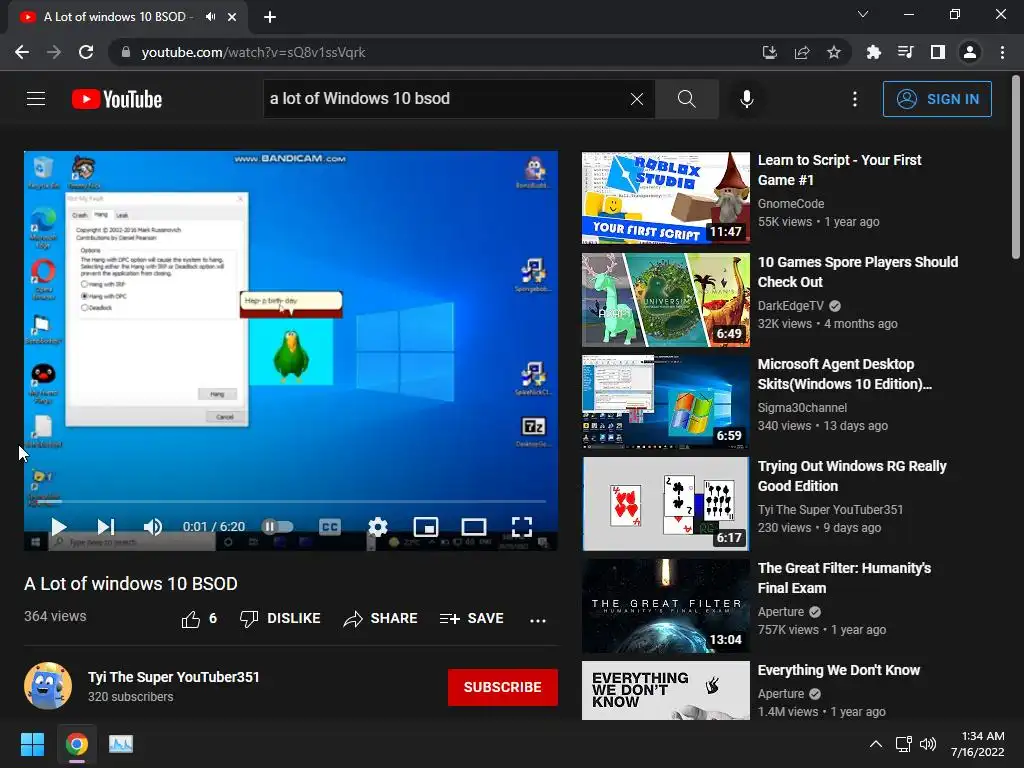Open the player settings gear

(x=377, y=526)
